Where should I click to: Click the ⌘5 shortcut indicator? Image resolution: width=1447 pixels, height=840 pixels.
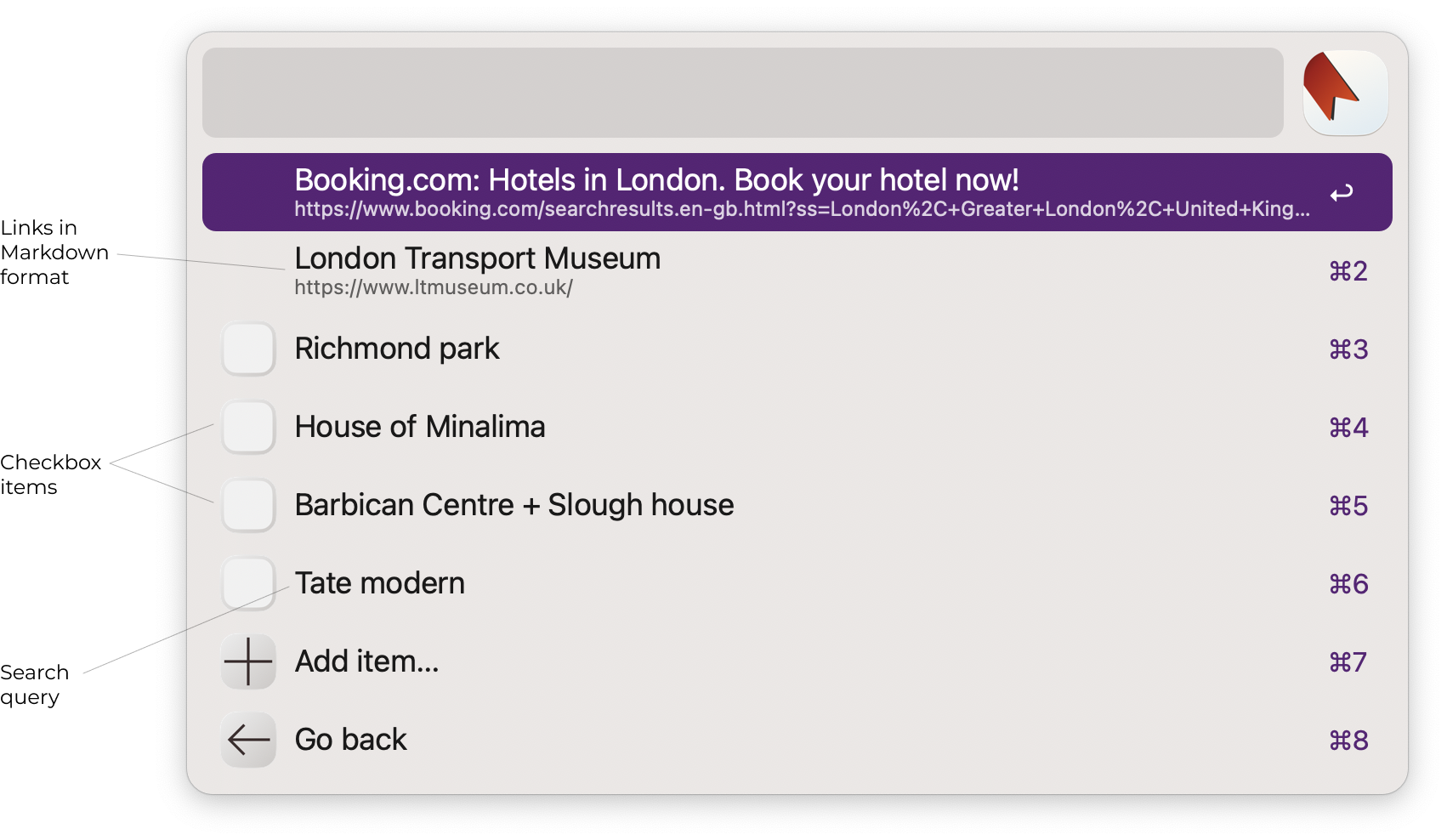tap(1348, 506)
